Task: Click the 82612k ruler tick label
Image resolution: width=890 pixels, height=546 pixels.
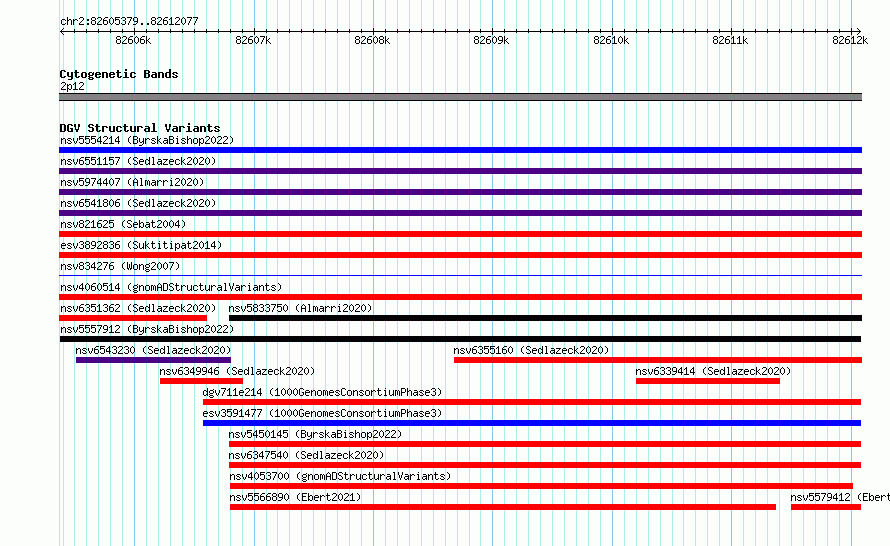Action: (x=850, y=40)
